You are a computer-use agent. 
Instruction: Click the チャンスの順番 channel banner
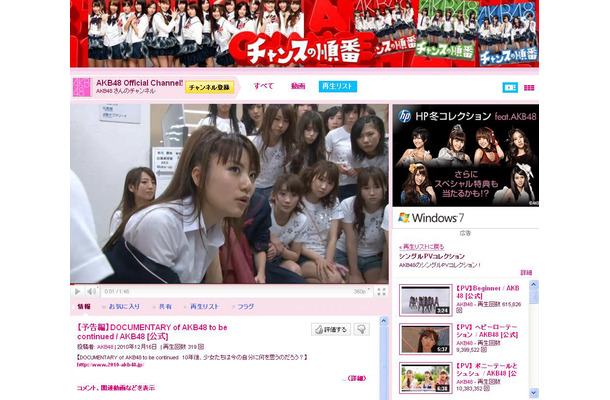(304, 33)
